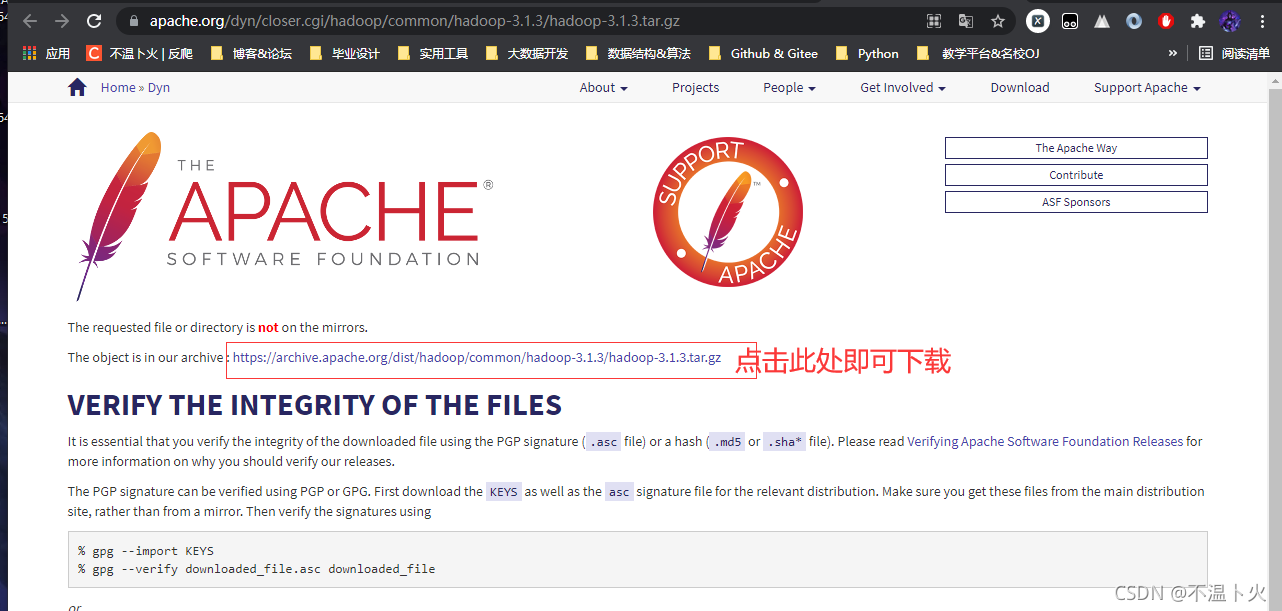The height and width of the screenshot is (611, 1282).
Task: Click the Home breadcrumb link
Action: (x=118, y=88)
